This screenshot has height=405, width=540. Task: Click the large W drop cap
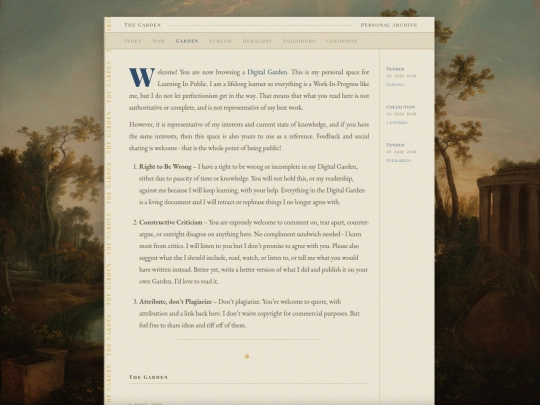point(142,77)
